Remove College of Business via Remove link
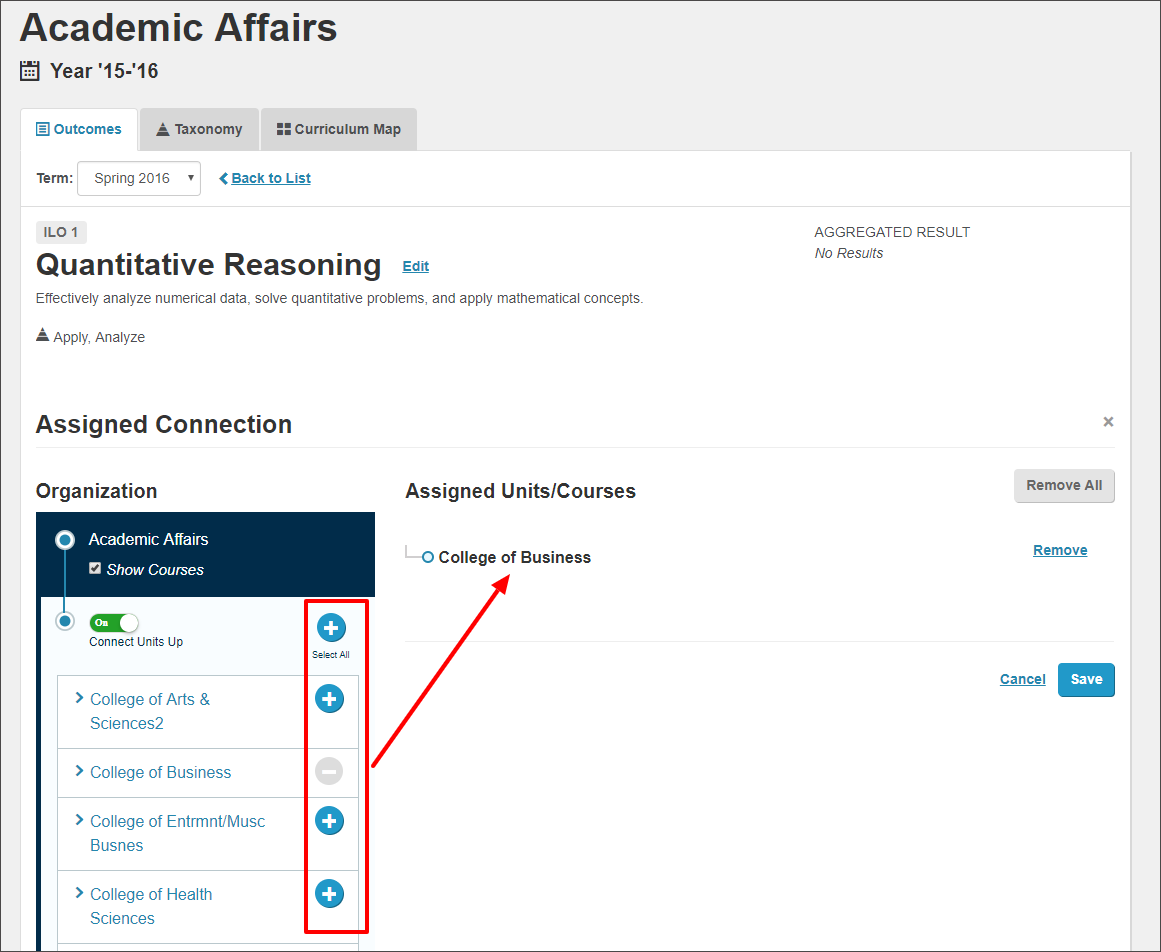The height and width of the screenshot is (952, 1161). click(x=1060, y=550)
